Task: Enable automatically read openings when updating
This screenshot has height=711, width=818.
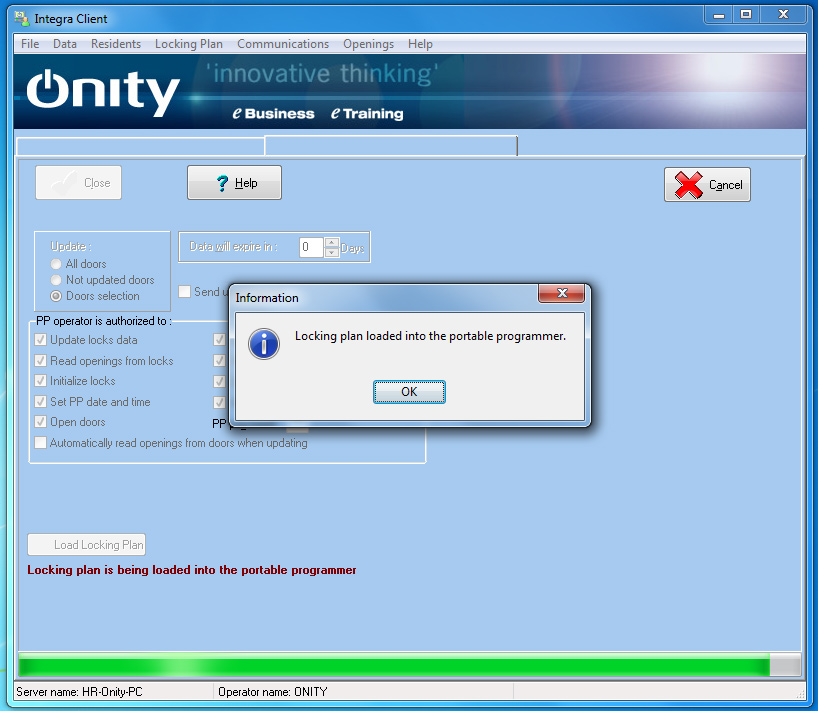Action: (x=41, y=443)
